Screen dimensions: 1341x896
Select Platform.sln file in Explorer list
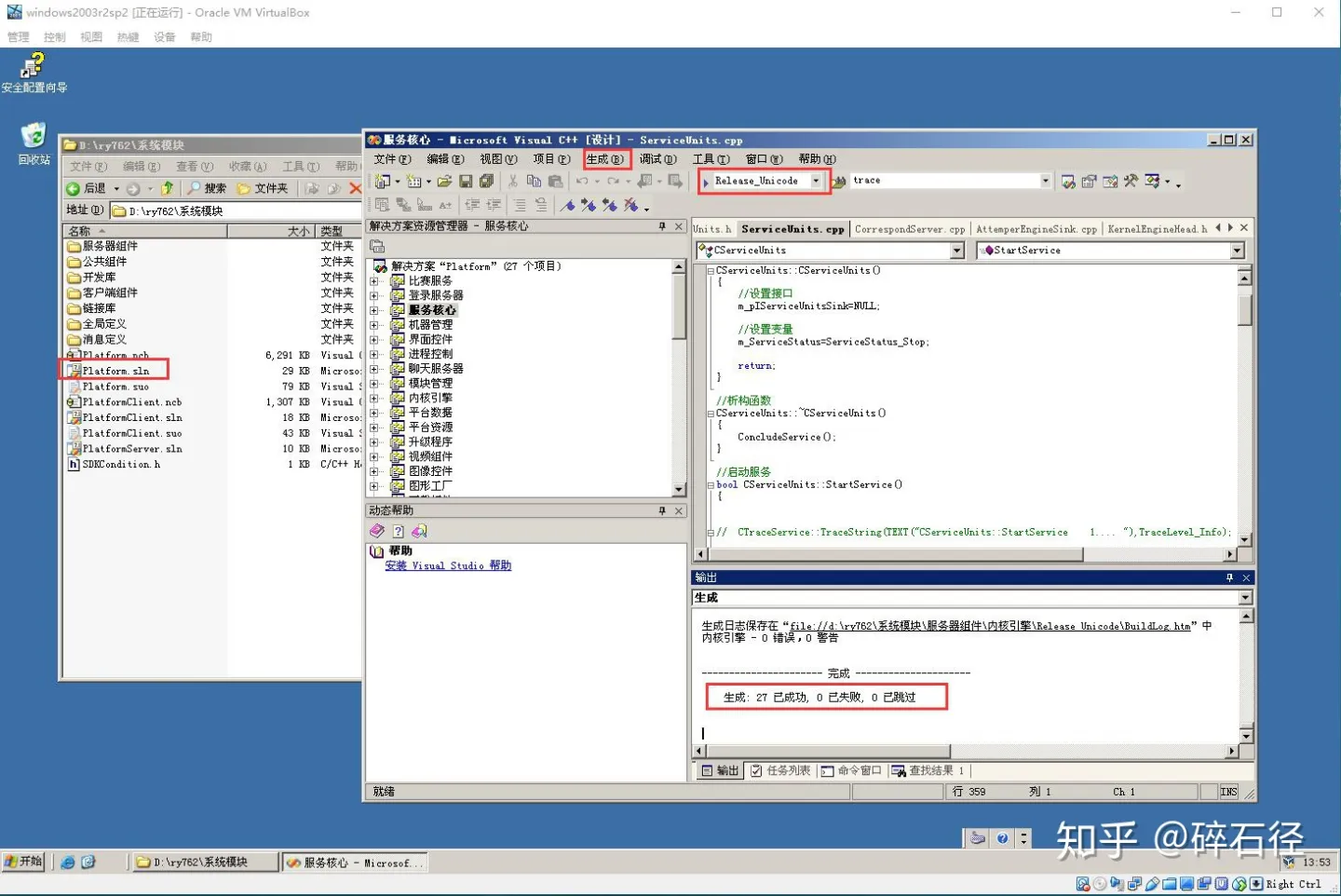point(115,371)
